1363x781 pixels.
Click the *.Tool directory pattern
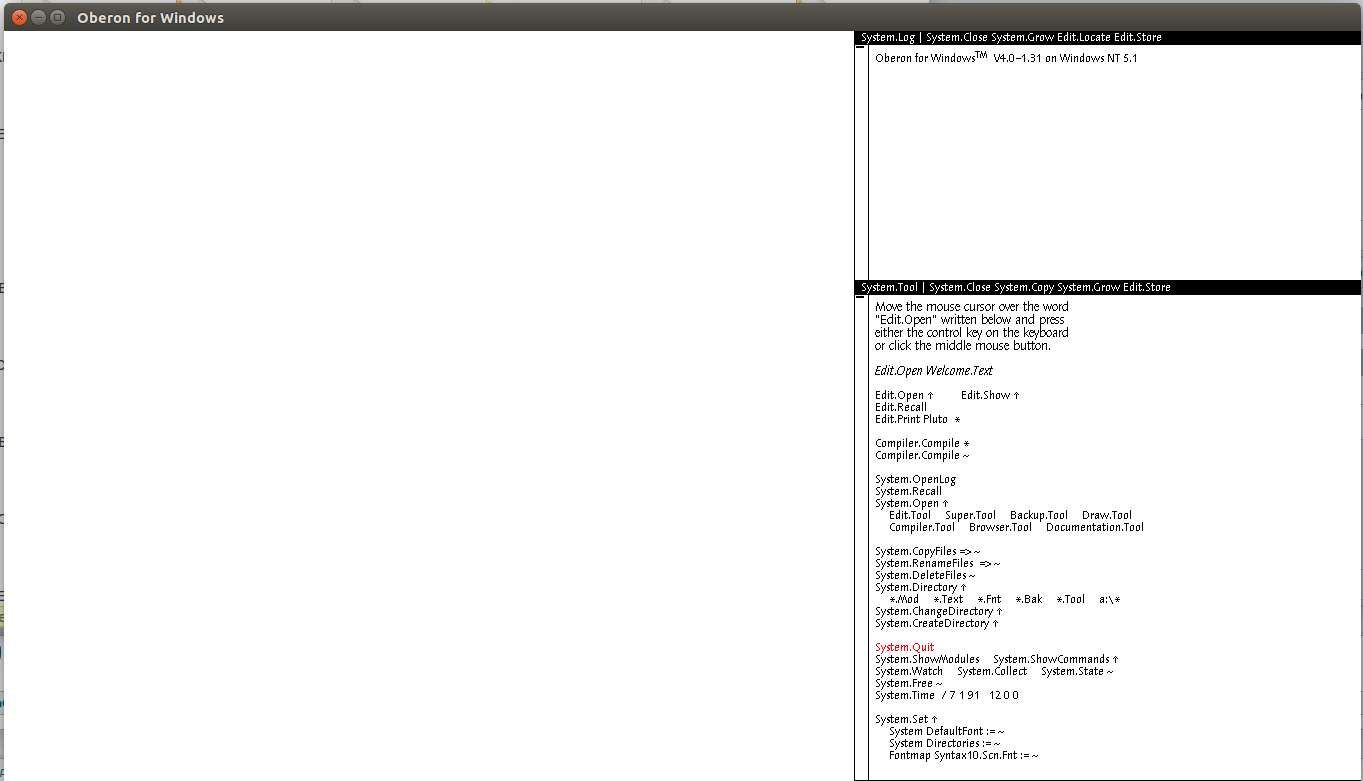click(1071, 600)
